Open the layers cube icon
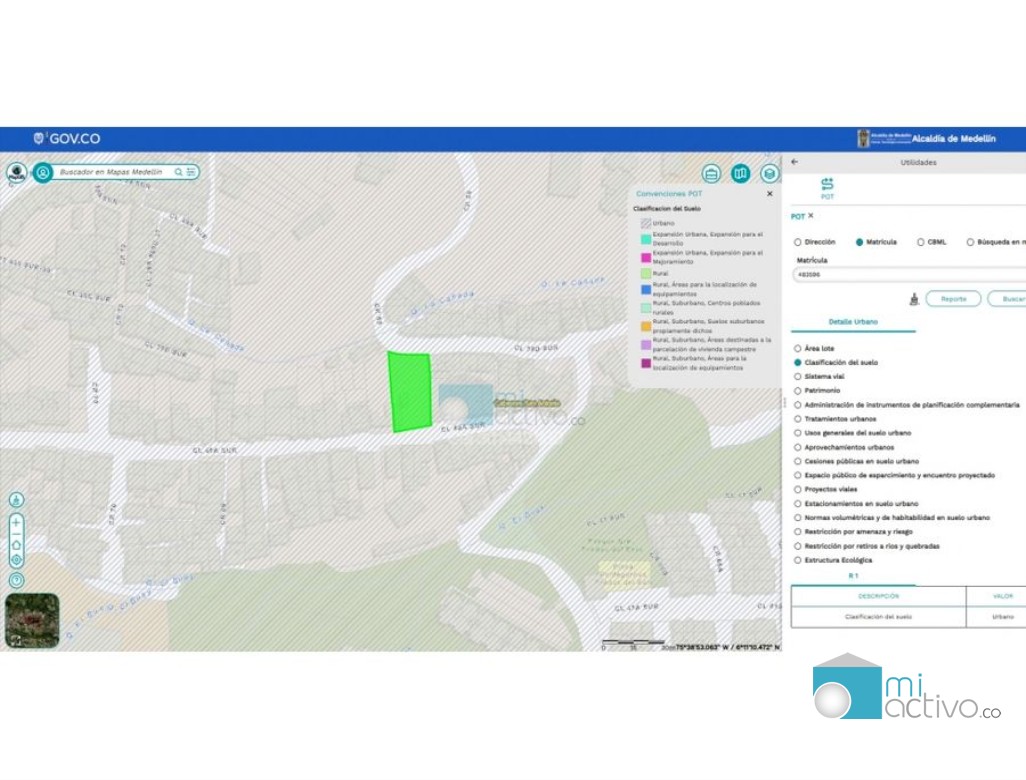 [768, 174]
